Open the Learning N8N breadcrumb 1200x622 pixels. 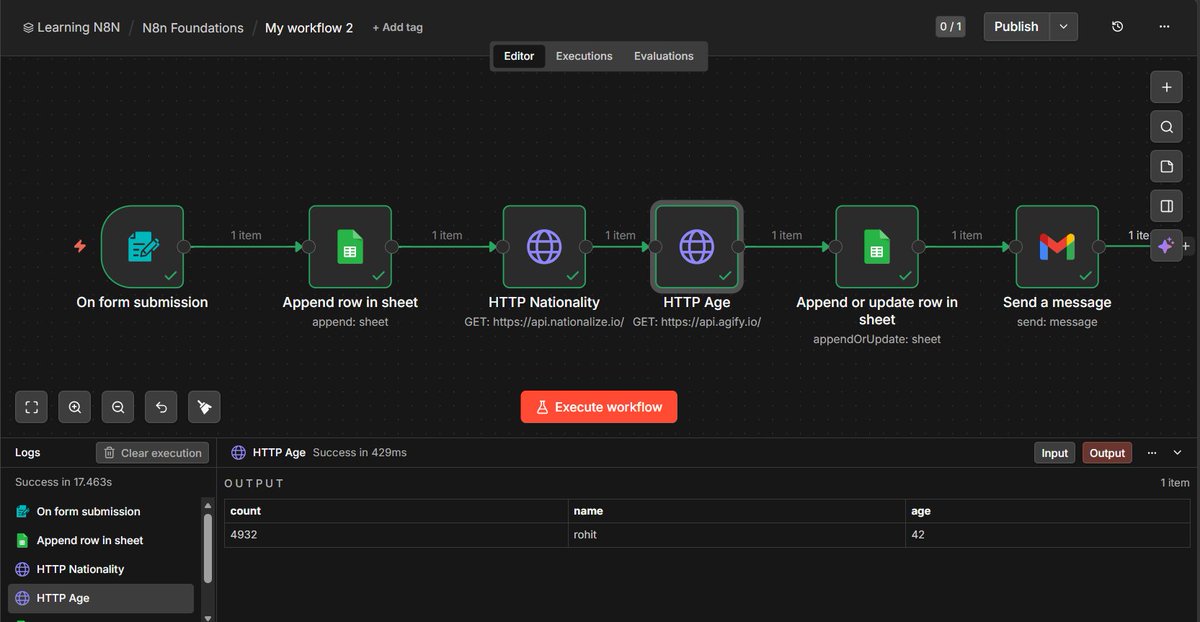(x=71, y=28)
